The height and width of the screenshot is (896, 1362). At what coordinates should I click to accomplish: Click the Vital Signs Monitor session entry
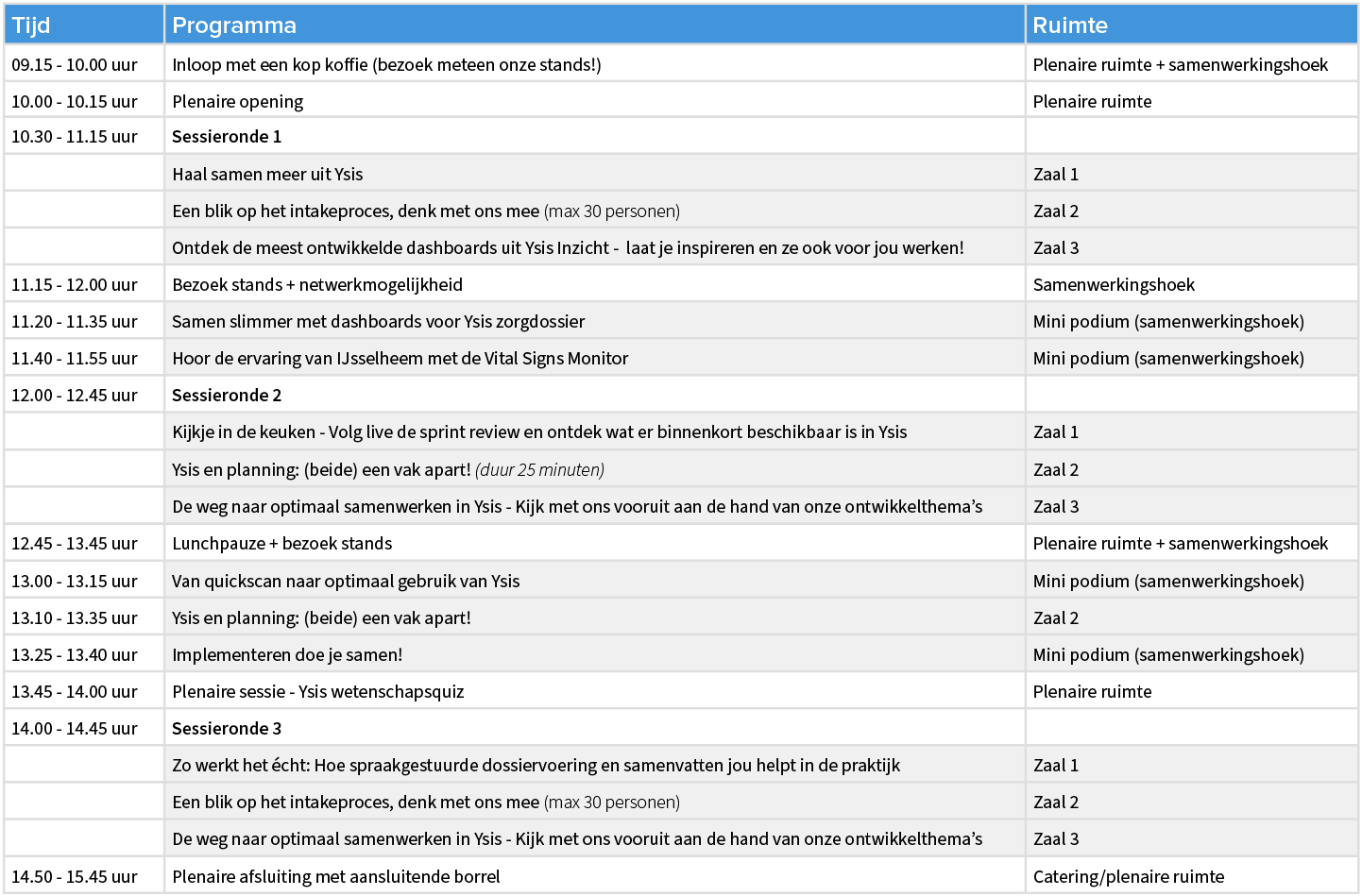tap(400, 359)
